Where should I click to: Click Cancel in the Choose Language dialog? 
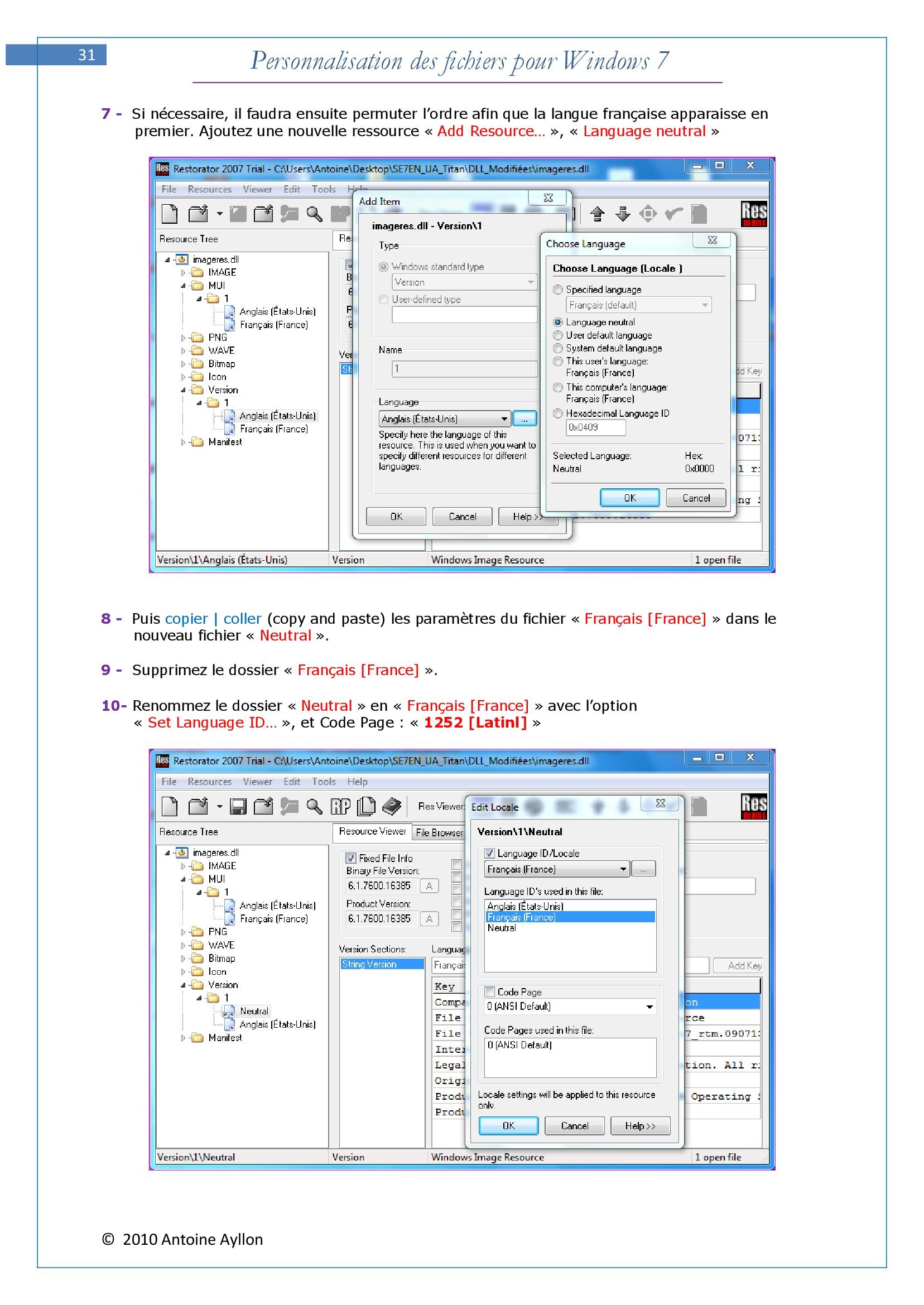click(696, 498)
